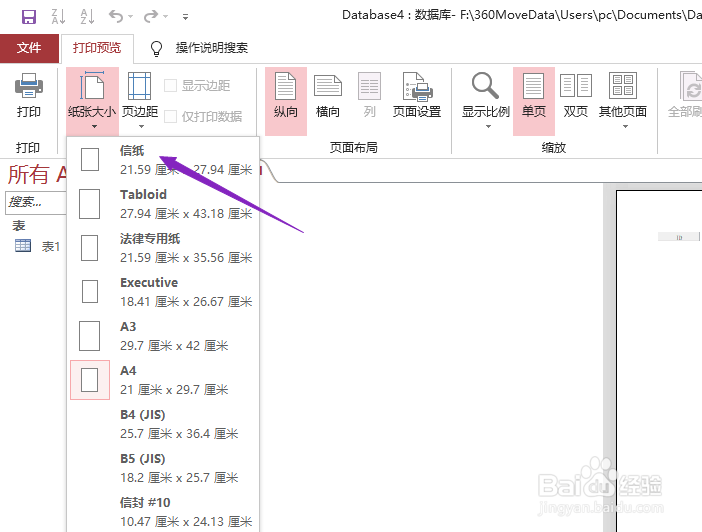The width and height of the screenshot is (702, 532).
Task: Customize the quick access toolbar
Action: click(x=185, y=17)
